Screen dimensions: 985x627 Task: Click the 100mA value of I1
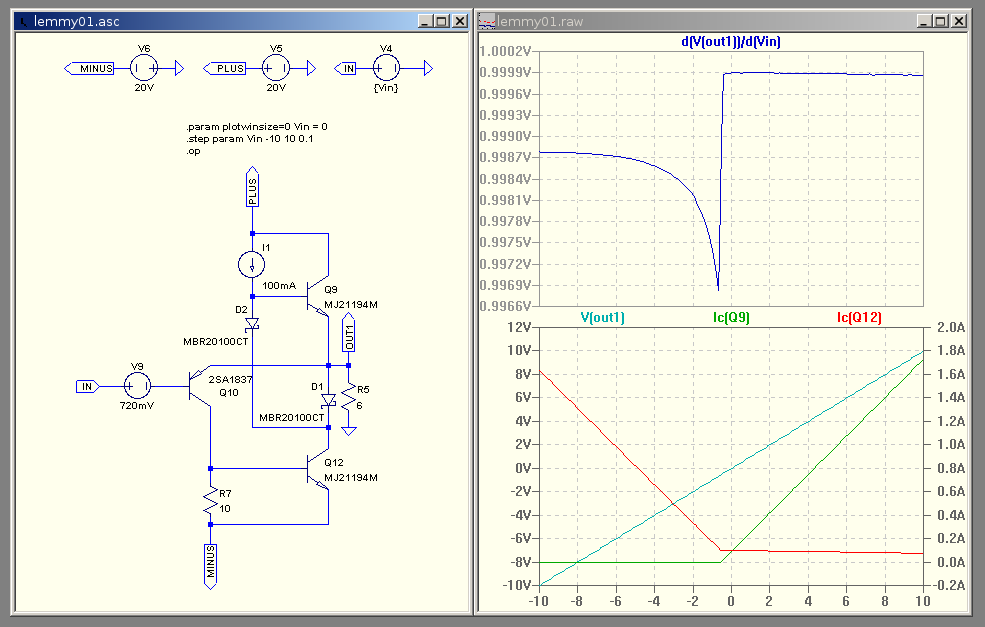point(279,285)
